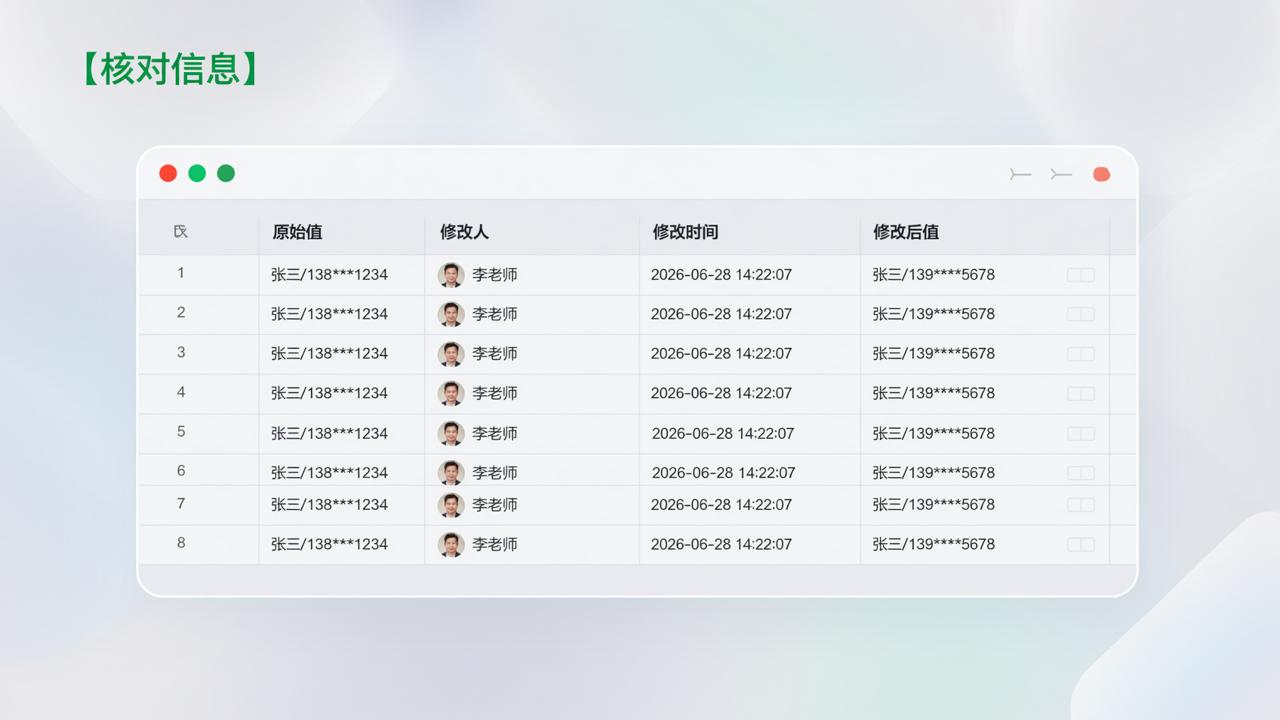The height and width of the screenshot is (720, 1280).
Task: Click the avatar picture in row 6
Action: [x=451, y=473]
